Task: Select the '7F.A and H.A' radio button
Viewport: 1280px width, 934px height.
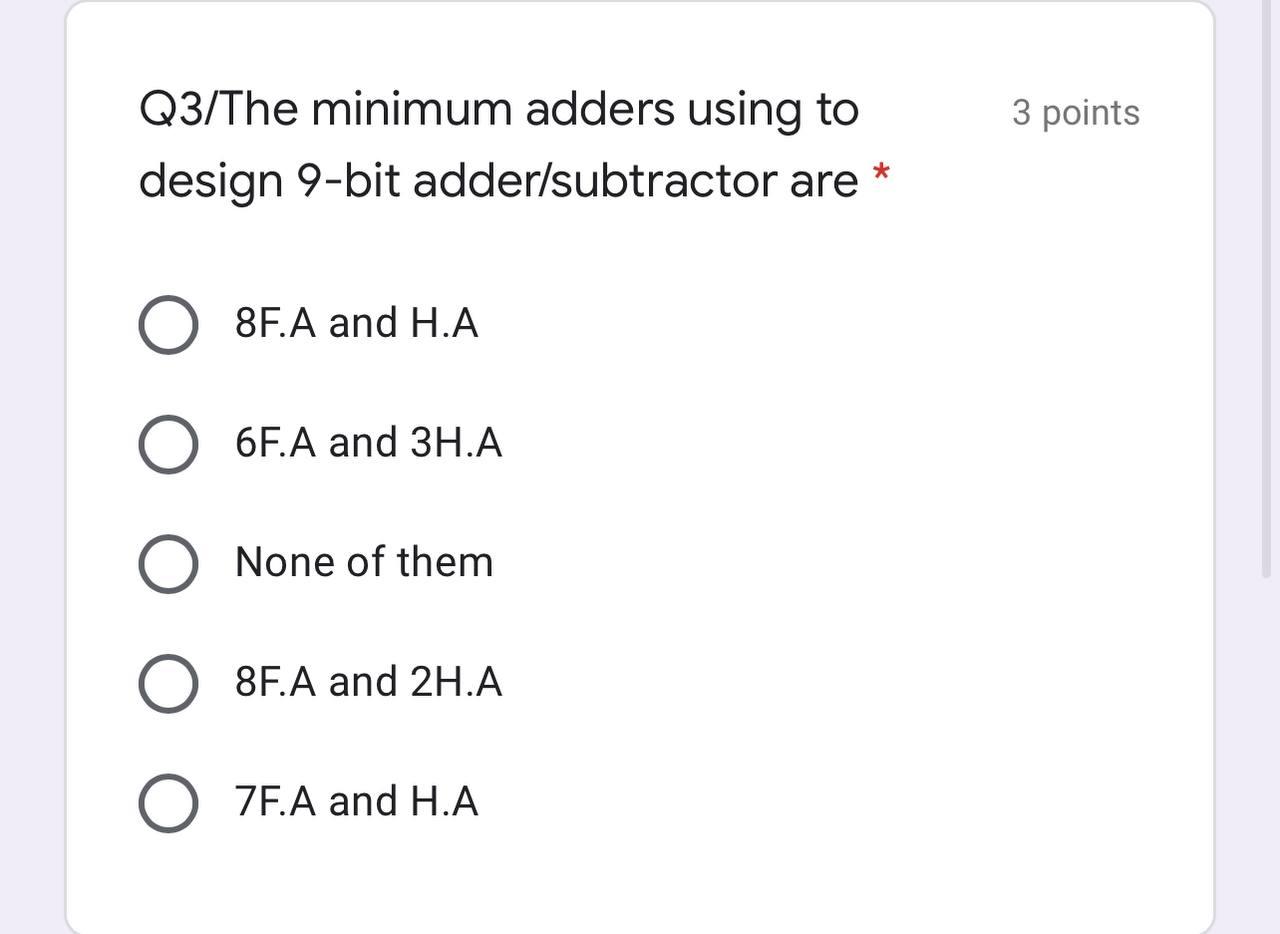Action: pos(167,801)
